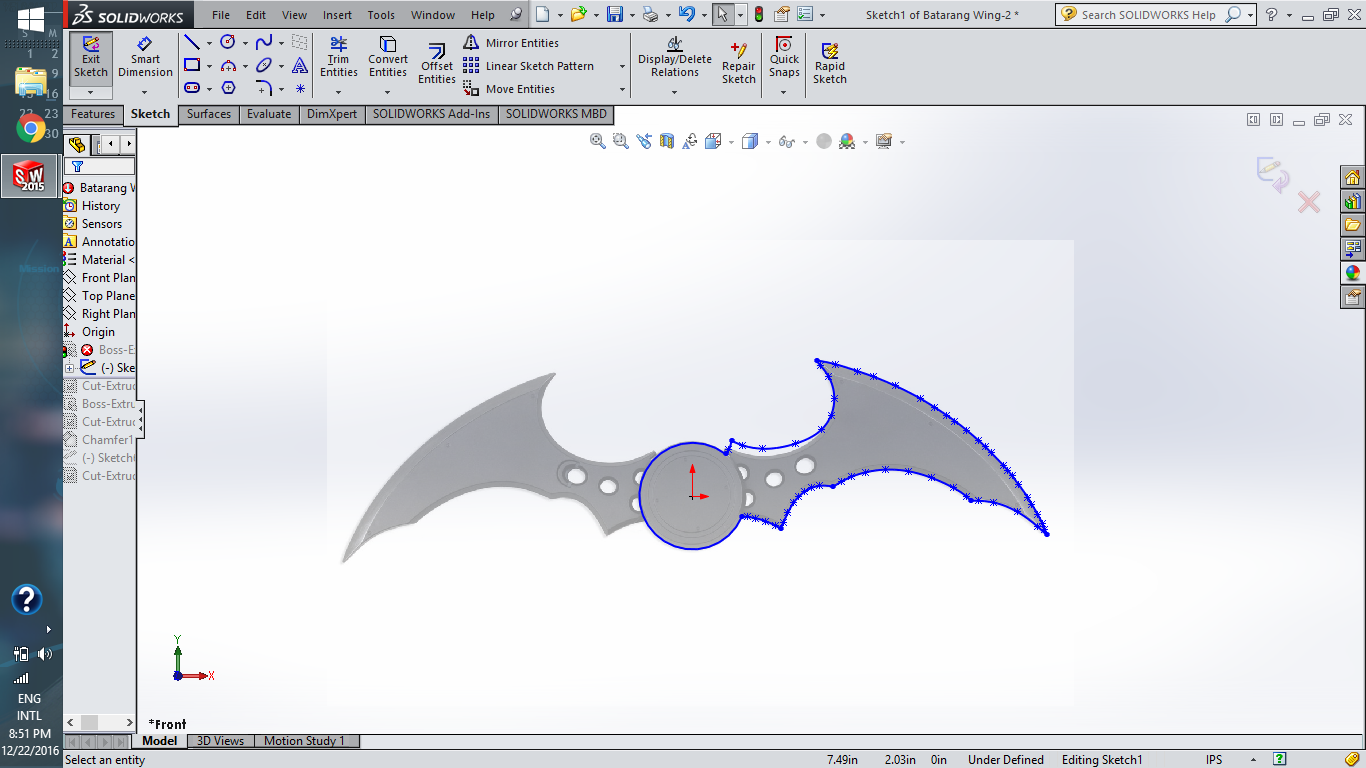Click Edit Appearance in view toolbar

coord(824,142)
